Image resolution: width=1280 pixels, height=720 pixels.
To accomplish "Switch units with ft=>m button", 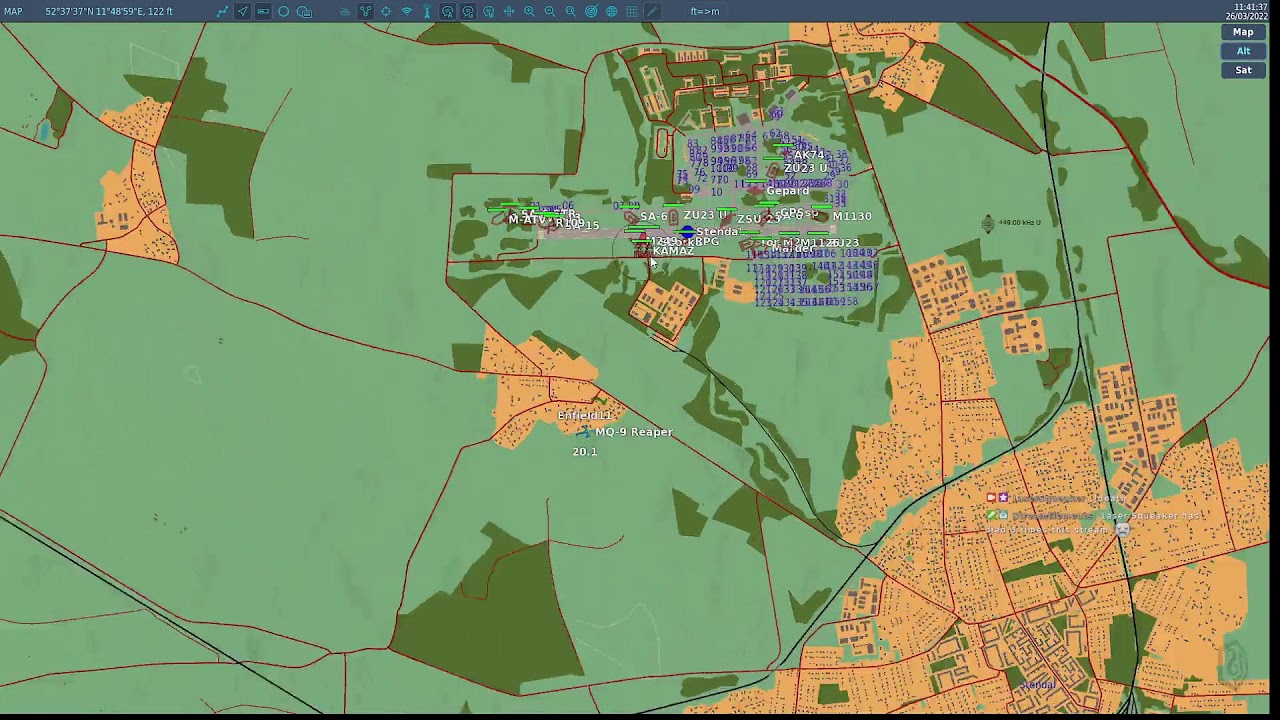I will [x=705, y=12].
